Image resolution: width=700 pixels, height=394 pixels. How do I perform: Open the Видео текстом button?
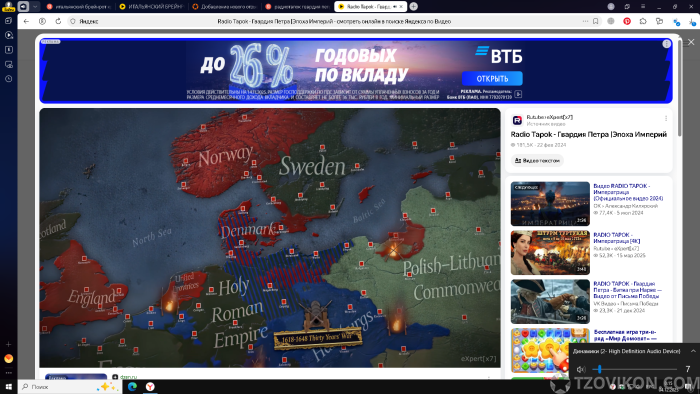[x=537, y=161]
